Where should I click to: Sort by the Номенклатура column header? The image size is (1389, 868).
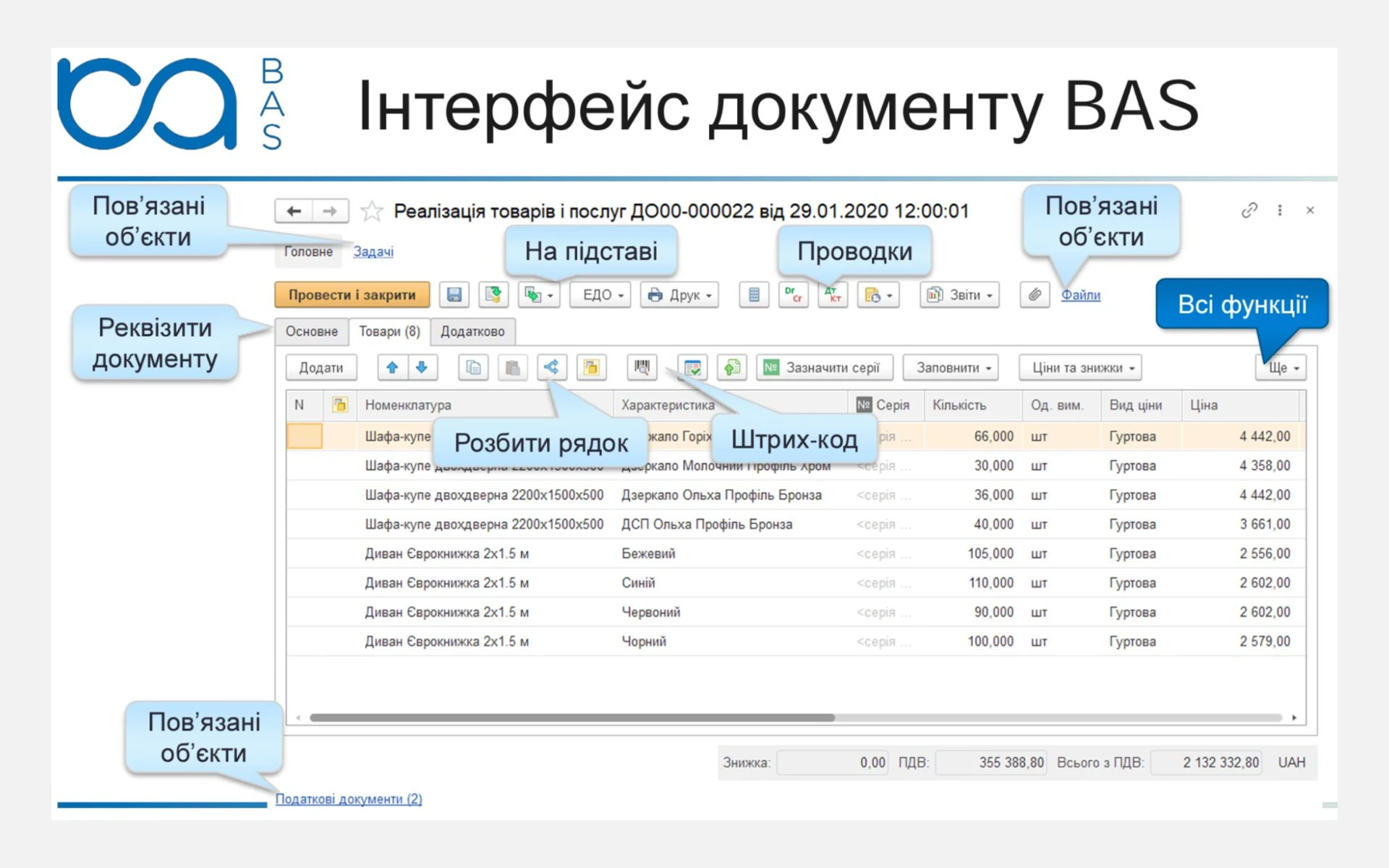485,405
